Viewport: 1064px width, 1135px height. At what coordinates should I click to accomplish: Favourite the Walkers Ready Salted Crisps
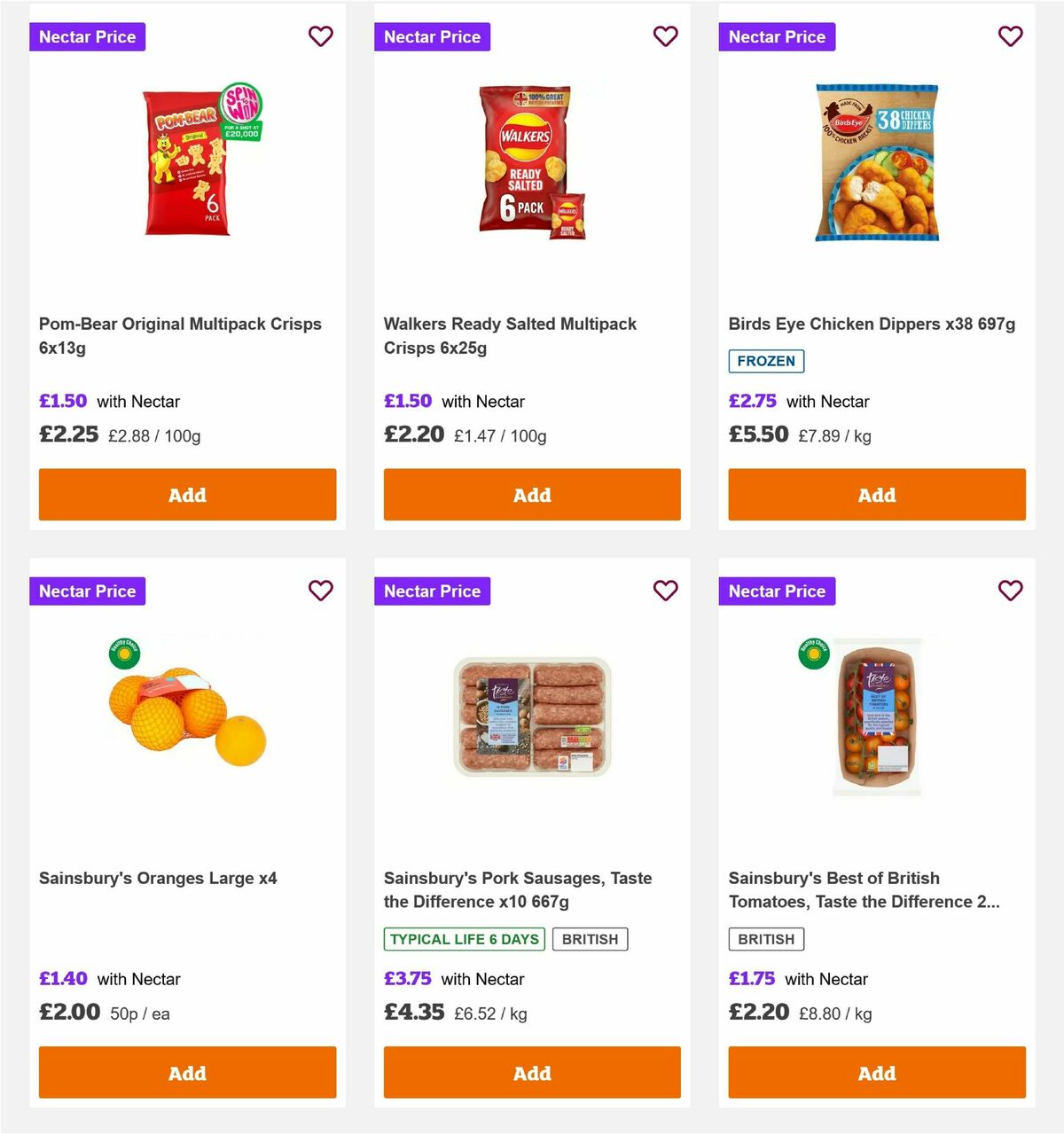tap(666, 36)
